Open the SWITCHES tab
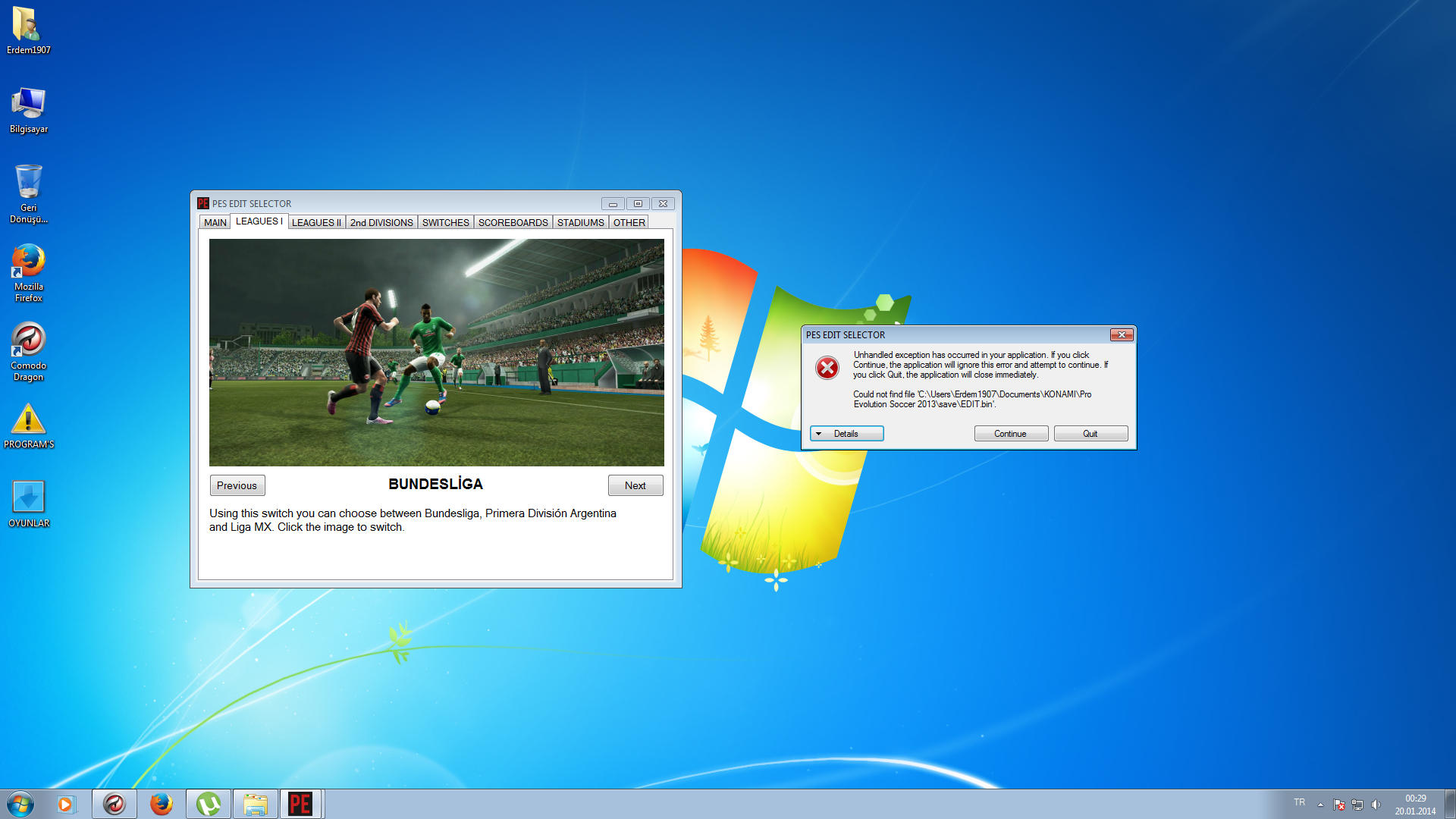 click(x=446, y=222)
